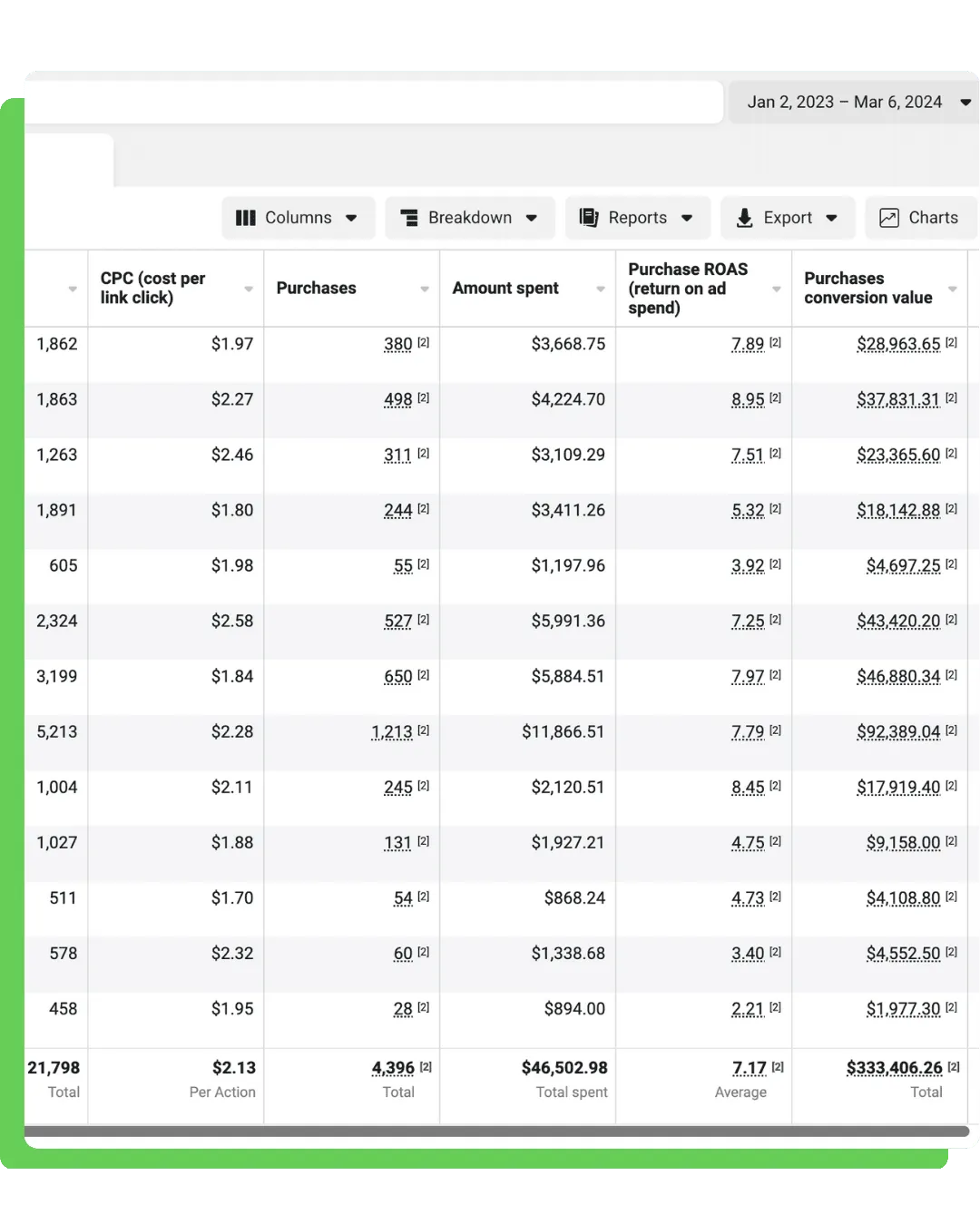Image resolution: width=980 pixels, height=1225 pixels.
Task: Expand the leftmost column options arrow
Action: click(x=73, y=289)
